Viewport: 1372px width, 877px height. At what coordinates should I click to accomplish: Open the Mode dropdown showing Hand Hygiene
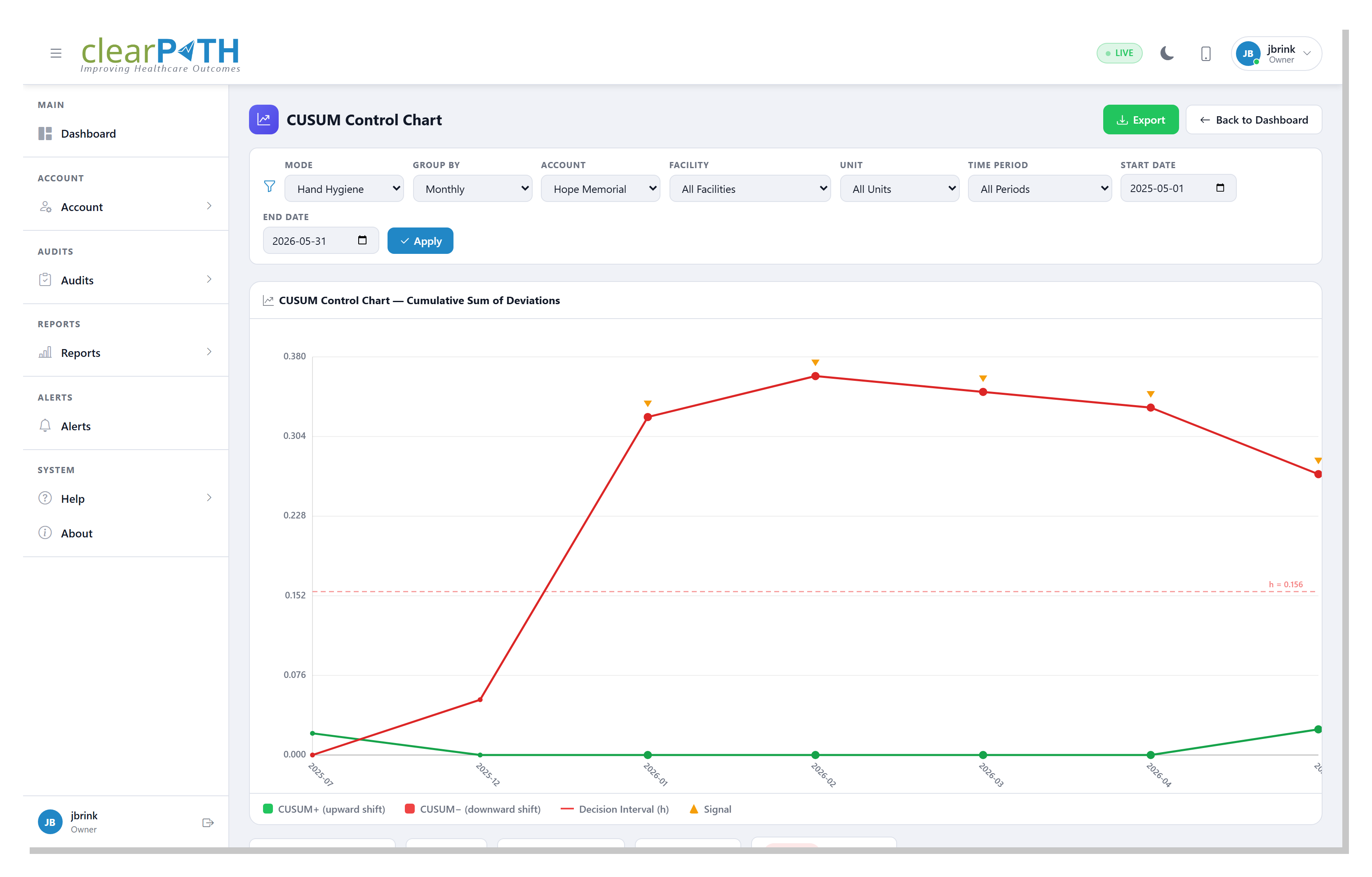coord(344,188)
